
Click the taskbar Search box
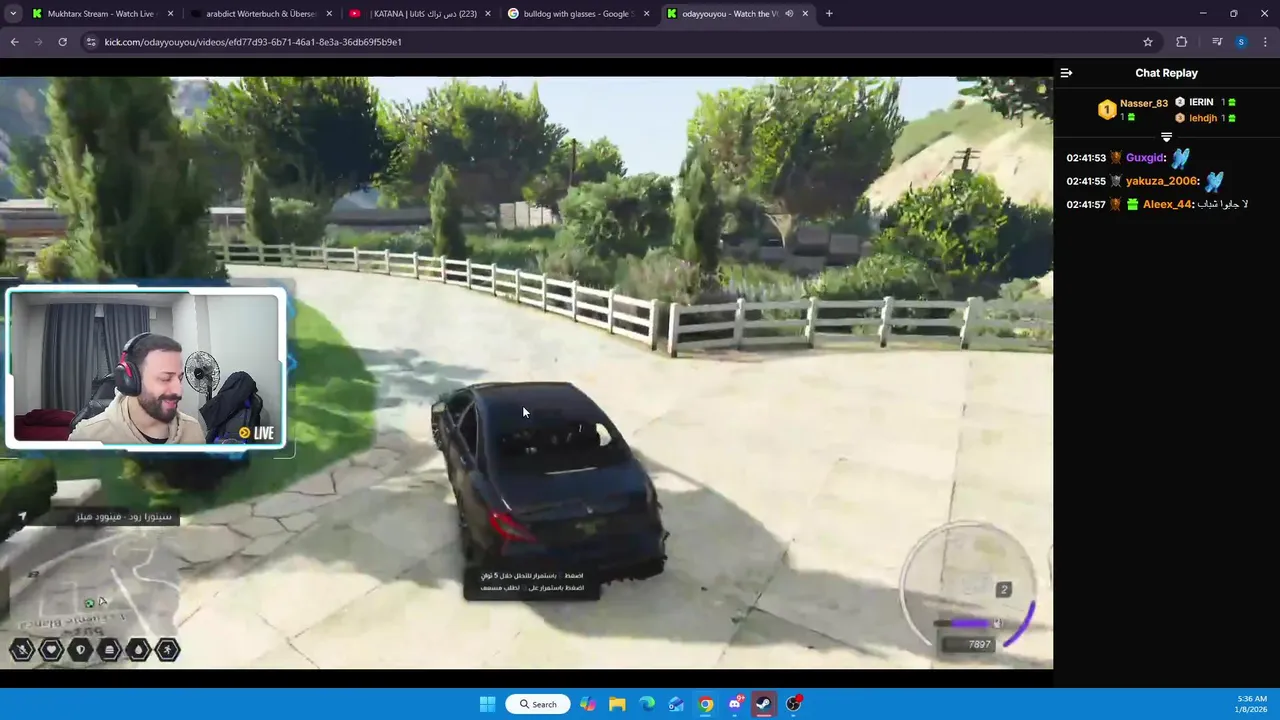[537, 704]
